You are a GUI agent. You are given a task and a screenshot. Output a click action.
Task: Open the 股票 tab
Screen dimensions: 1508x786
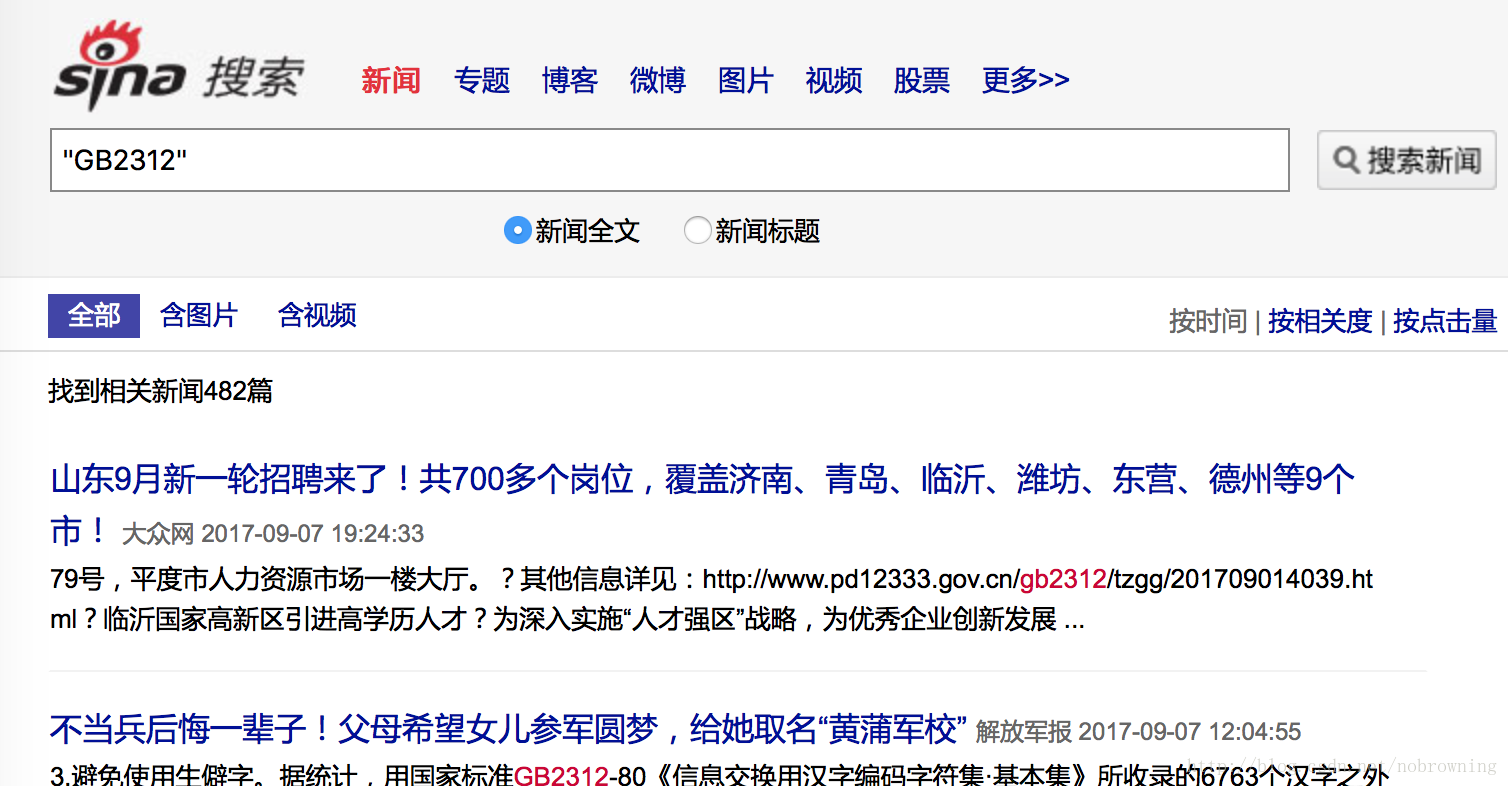[922, 80]
